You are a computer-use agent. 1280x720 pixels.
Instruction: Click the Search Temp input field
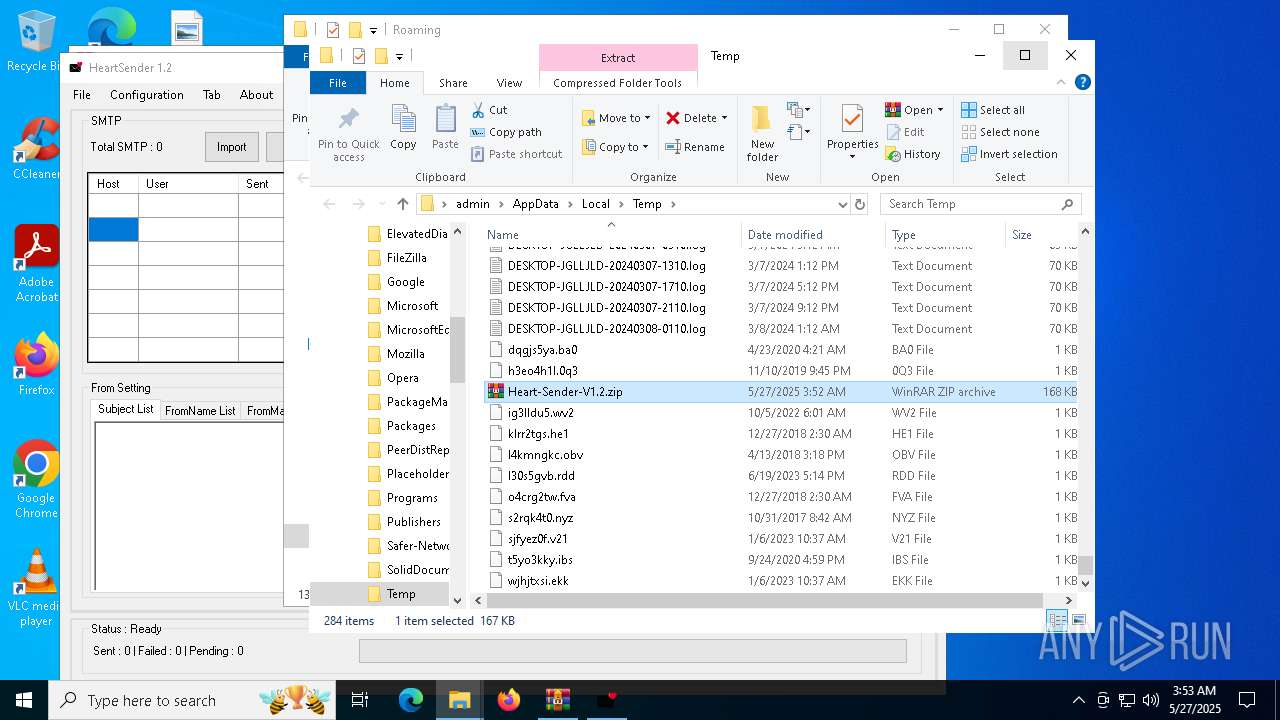[x=970, y=204]
